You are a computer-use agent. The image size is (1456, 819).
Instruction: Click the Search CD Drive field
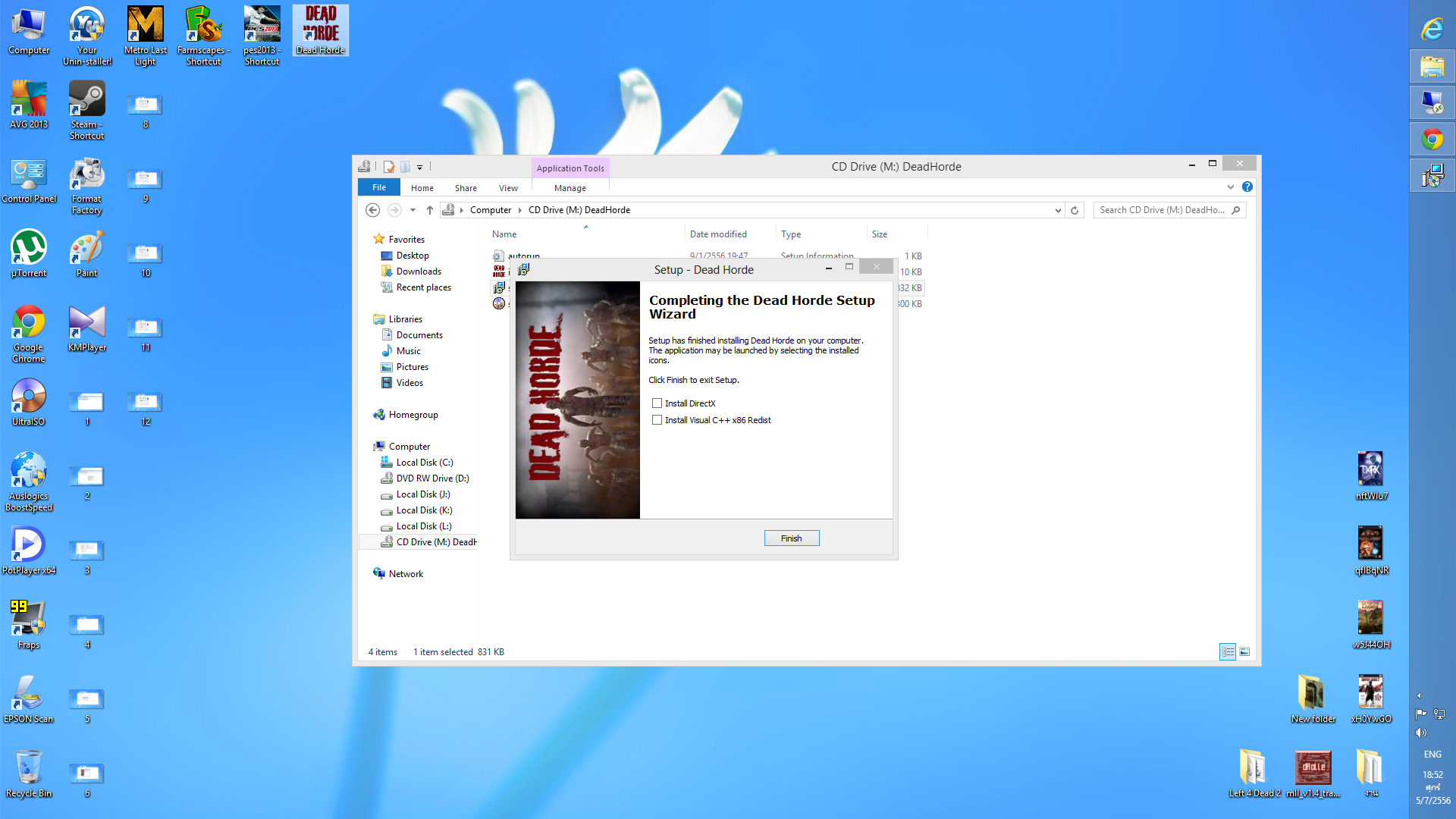(x=1162, y=210)
